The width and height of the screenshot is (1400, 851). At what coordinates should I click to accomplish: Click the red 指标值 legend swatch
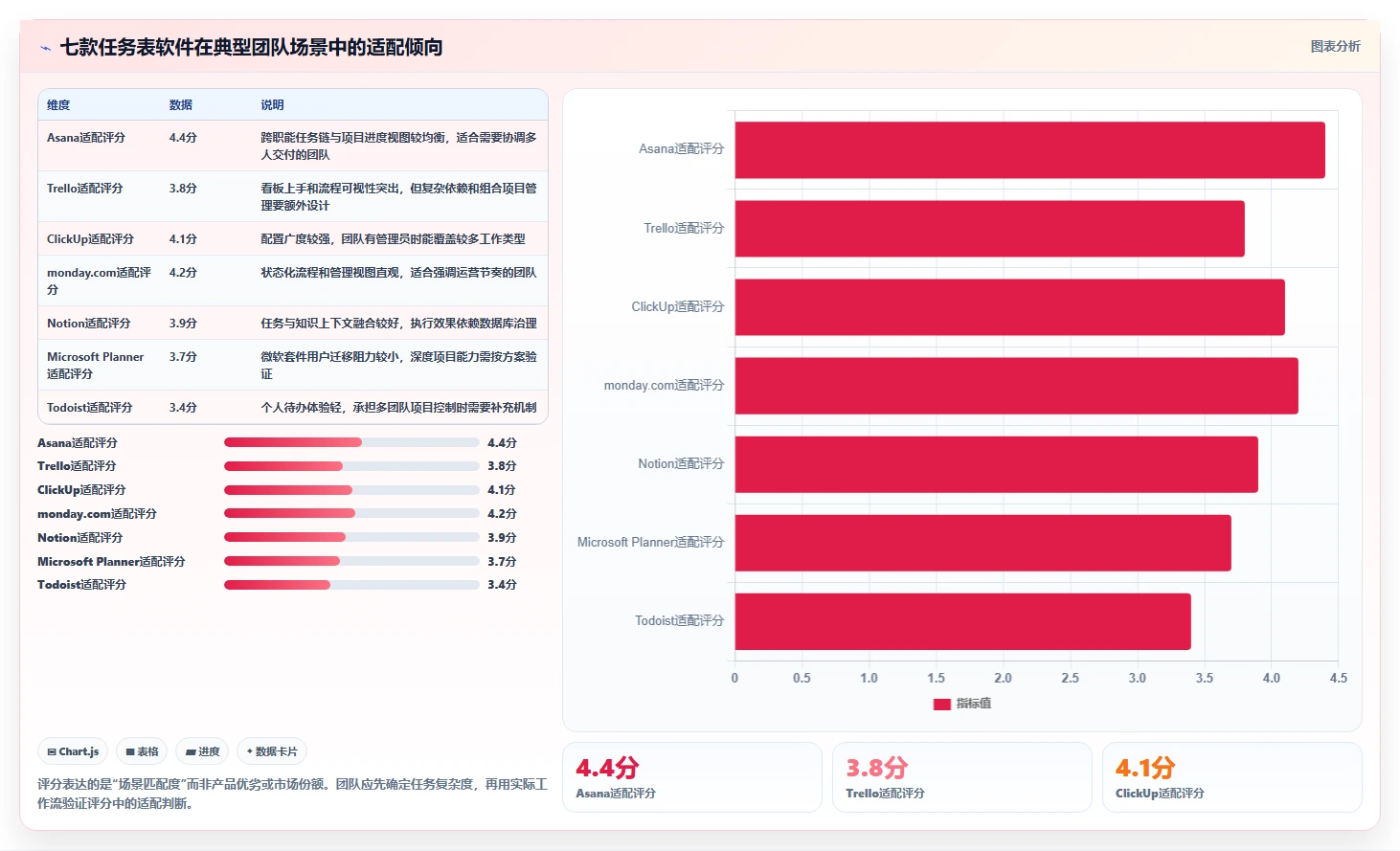pos(942,704)
